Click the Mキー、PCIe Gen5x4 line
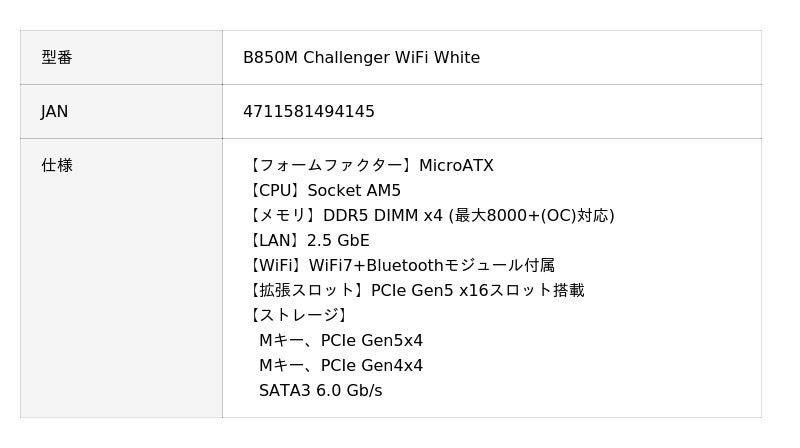 (341, 341)
